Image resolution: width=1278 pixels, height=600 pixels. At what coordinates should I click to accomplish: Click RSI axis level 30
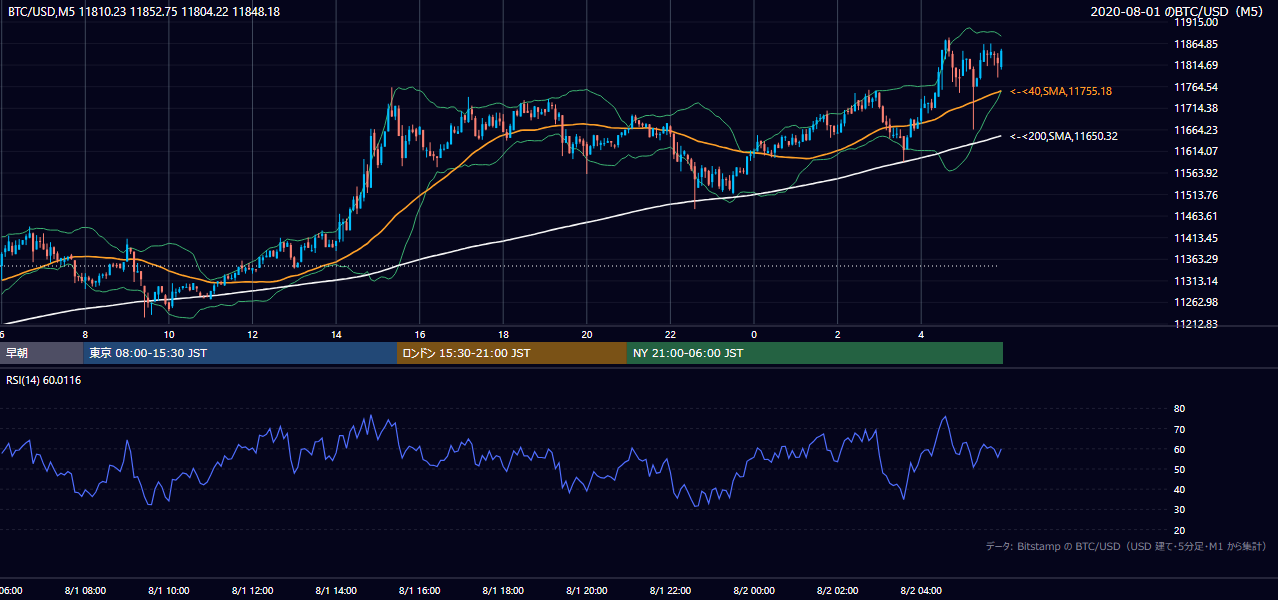pos(1180,510)
